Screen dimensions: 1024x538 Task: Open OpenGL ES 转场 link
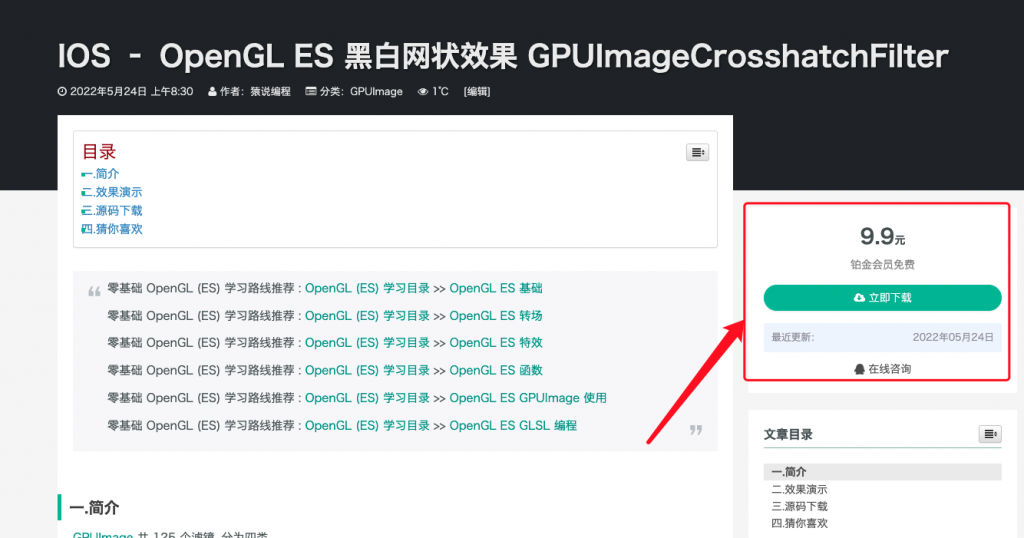point(496,315)
